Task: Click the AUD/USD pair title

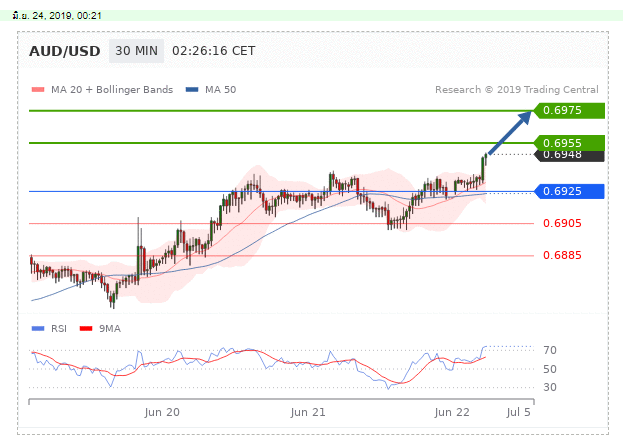Action: click(64, 51)
